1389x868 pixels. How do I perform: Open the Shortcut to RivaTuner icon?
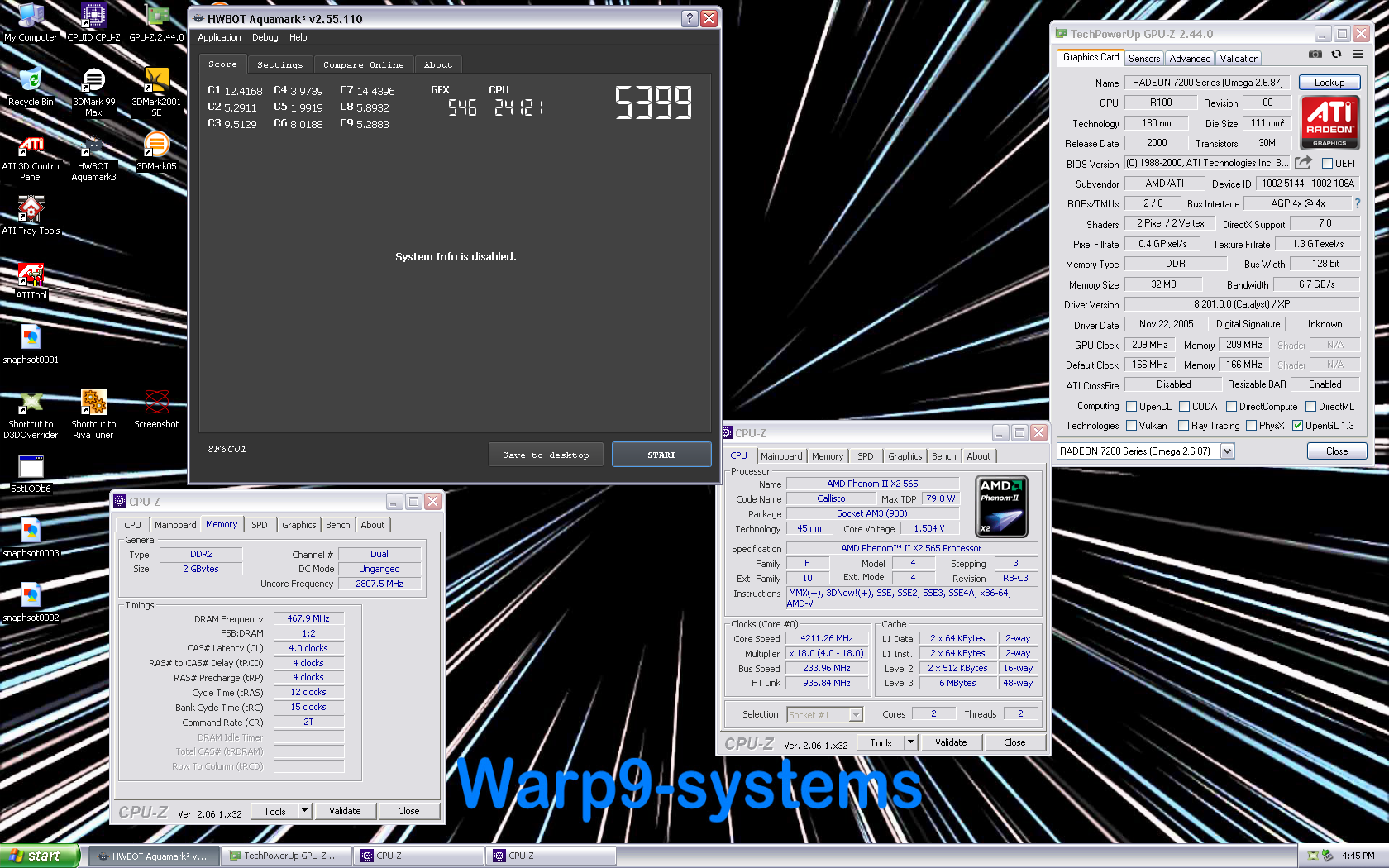click(x=93, y=414)
